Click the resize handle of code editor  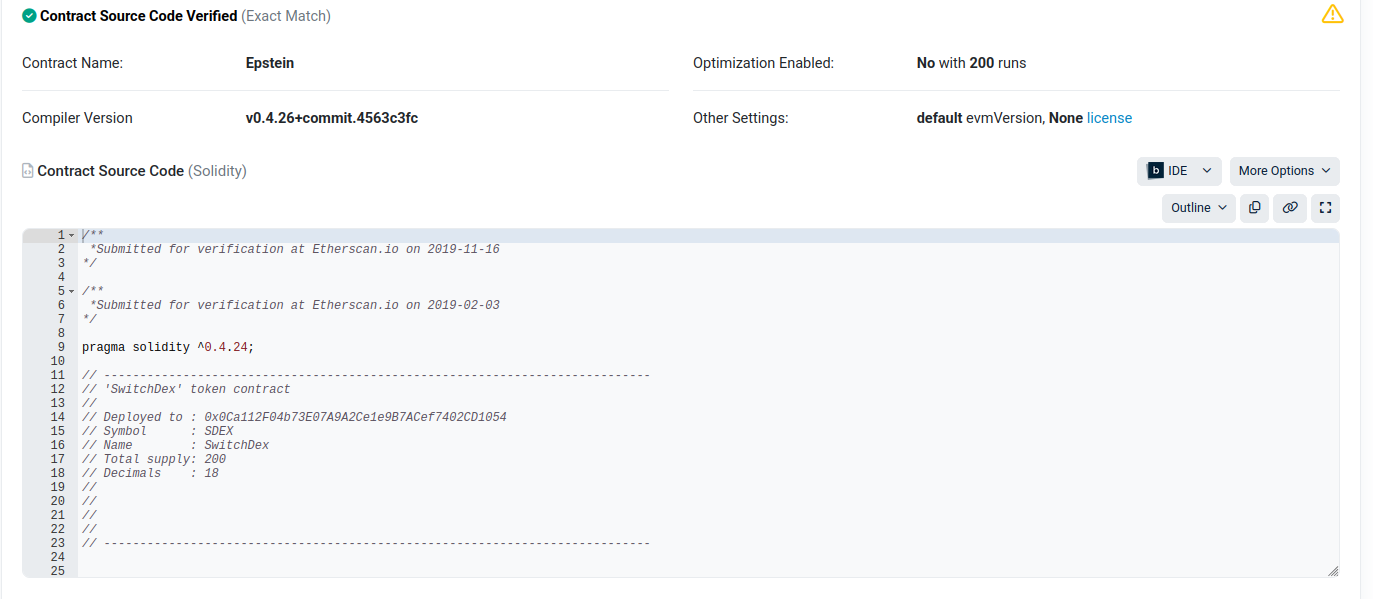(x=1332, y=571)
